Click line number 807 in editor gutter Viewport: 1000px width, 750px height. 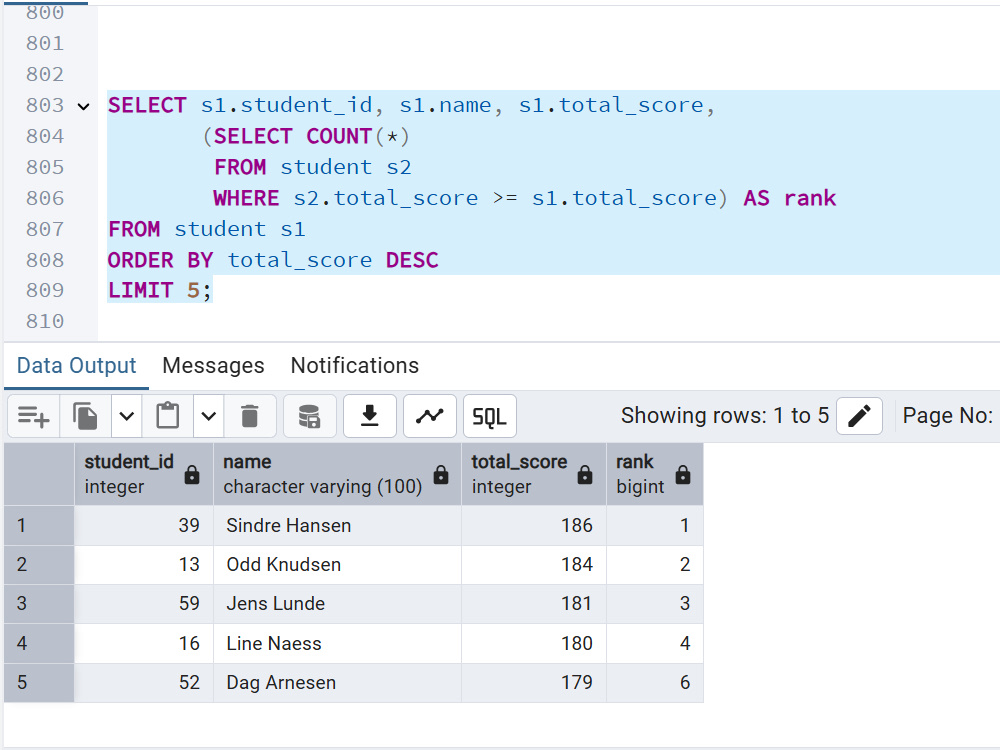click(45, 229)
